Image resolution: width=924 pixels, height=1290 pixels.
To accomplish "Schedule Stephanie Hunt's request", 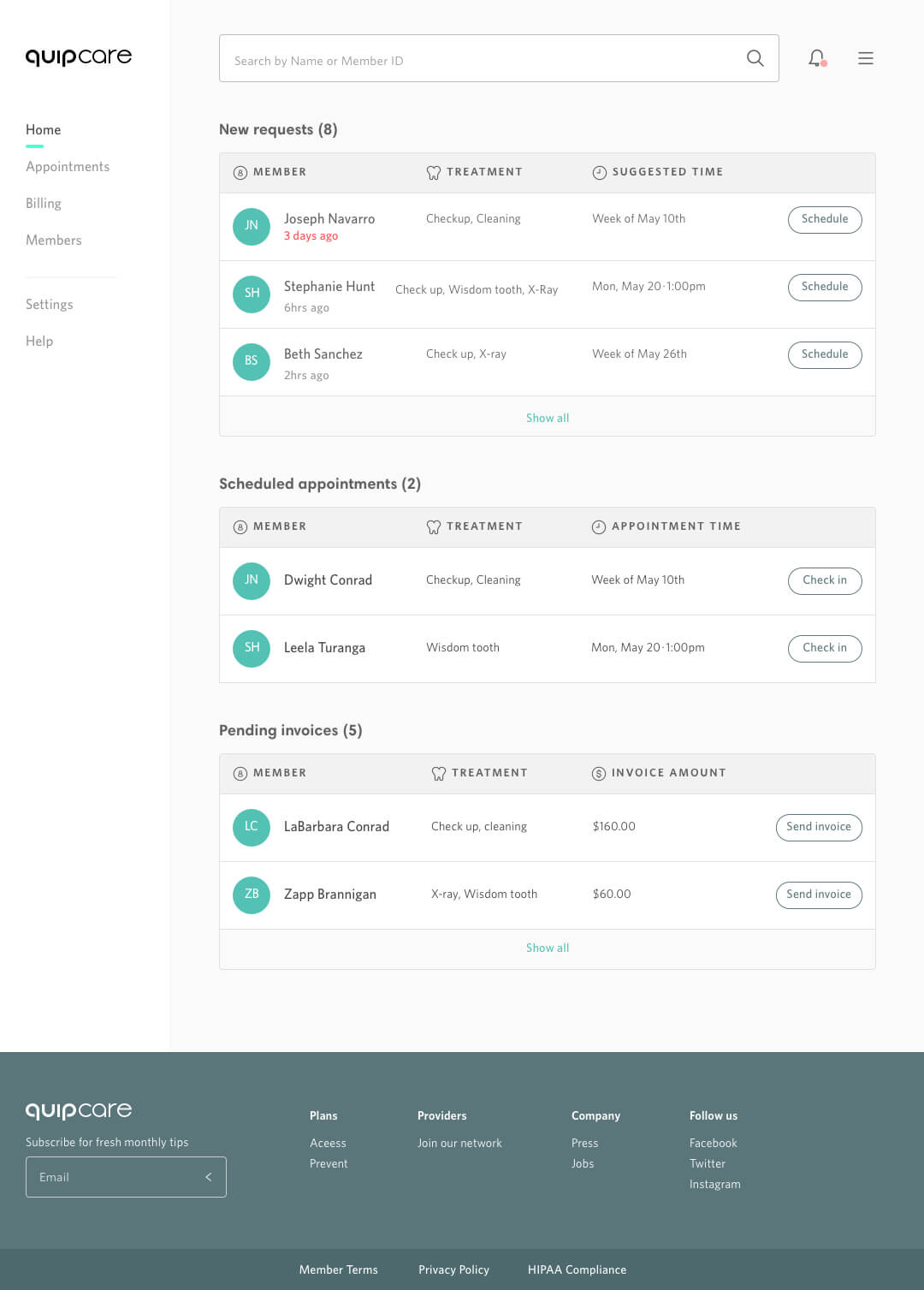I will (825, 287).
